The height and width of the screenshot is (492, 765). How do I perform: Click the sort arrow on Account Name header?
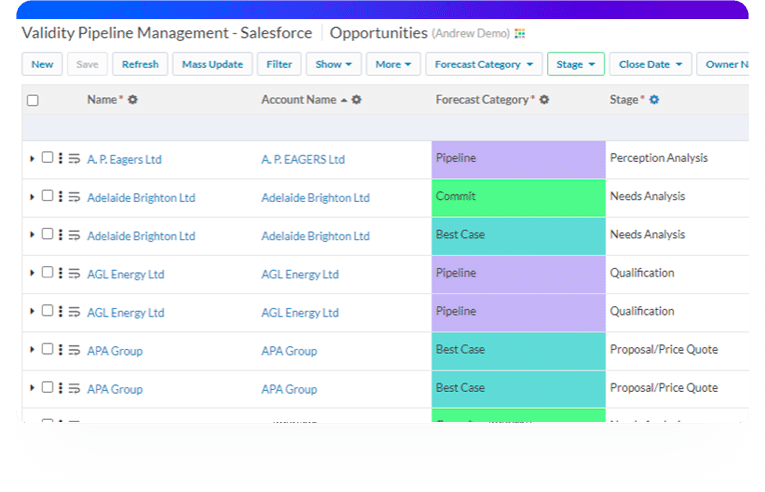click(344, 100)
